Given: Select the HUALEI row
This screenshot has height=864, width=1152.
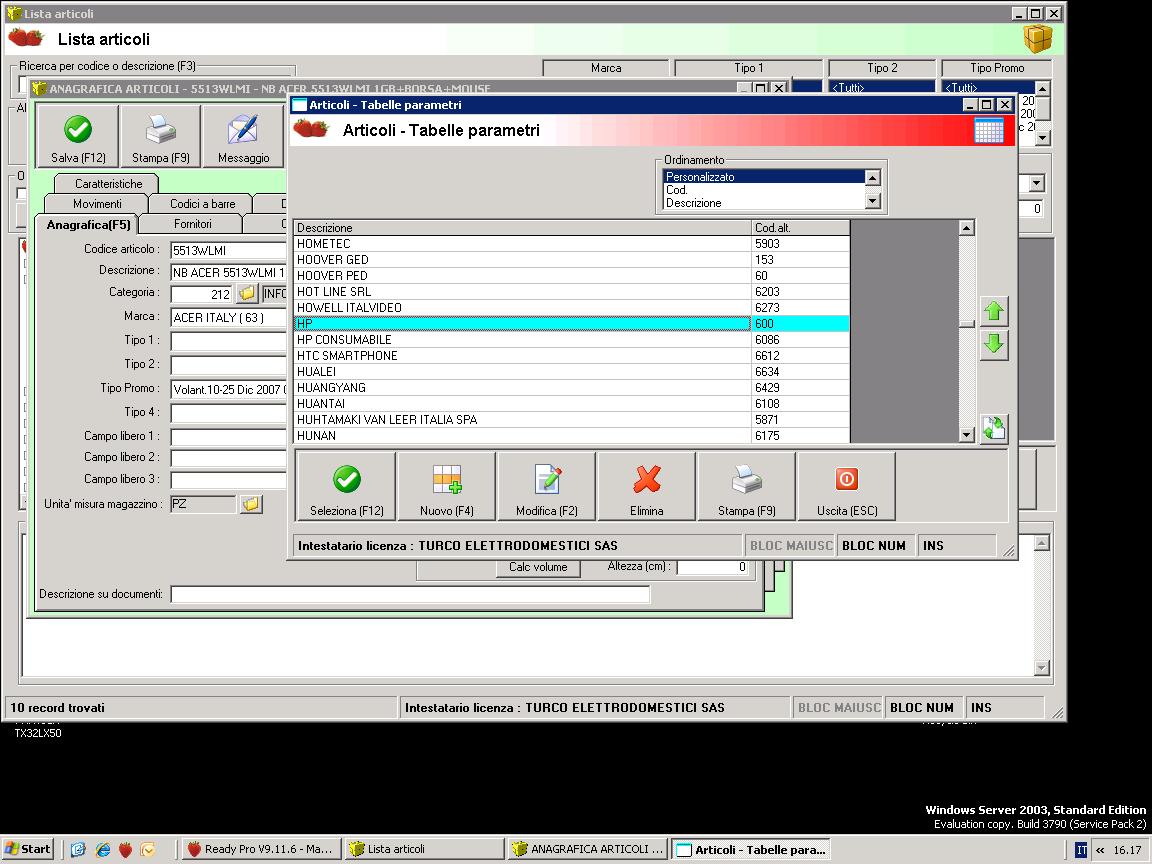Looking at the screenshot, I should 572,372.
